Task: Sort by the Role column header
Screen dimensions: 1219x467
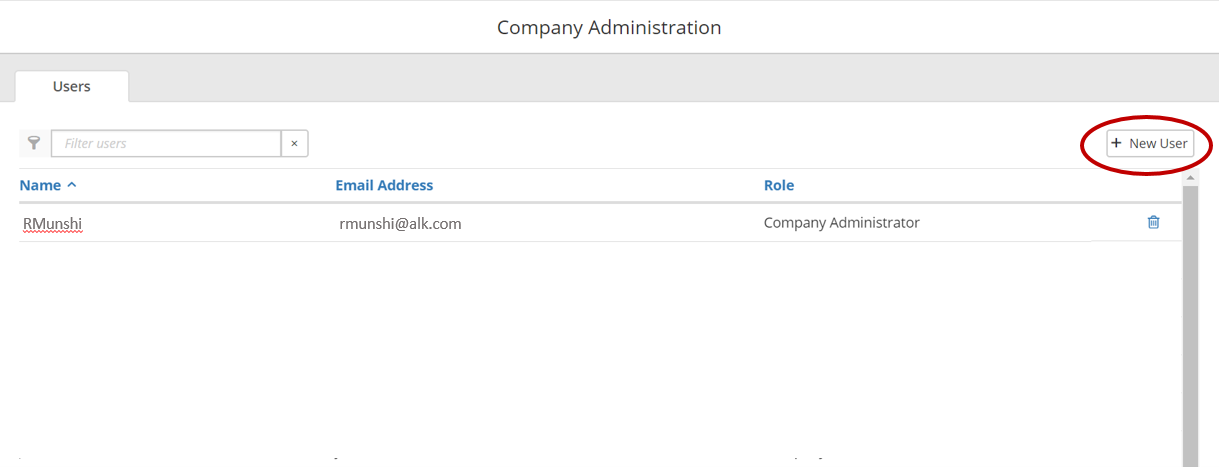Action: [778, 185]
